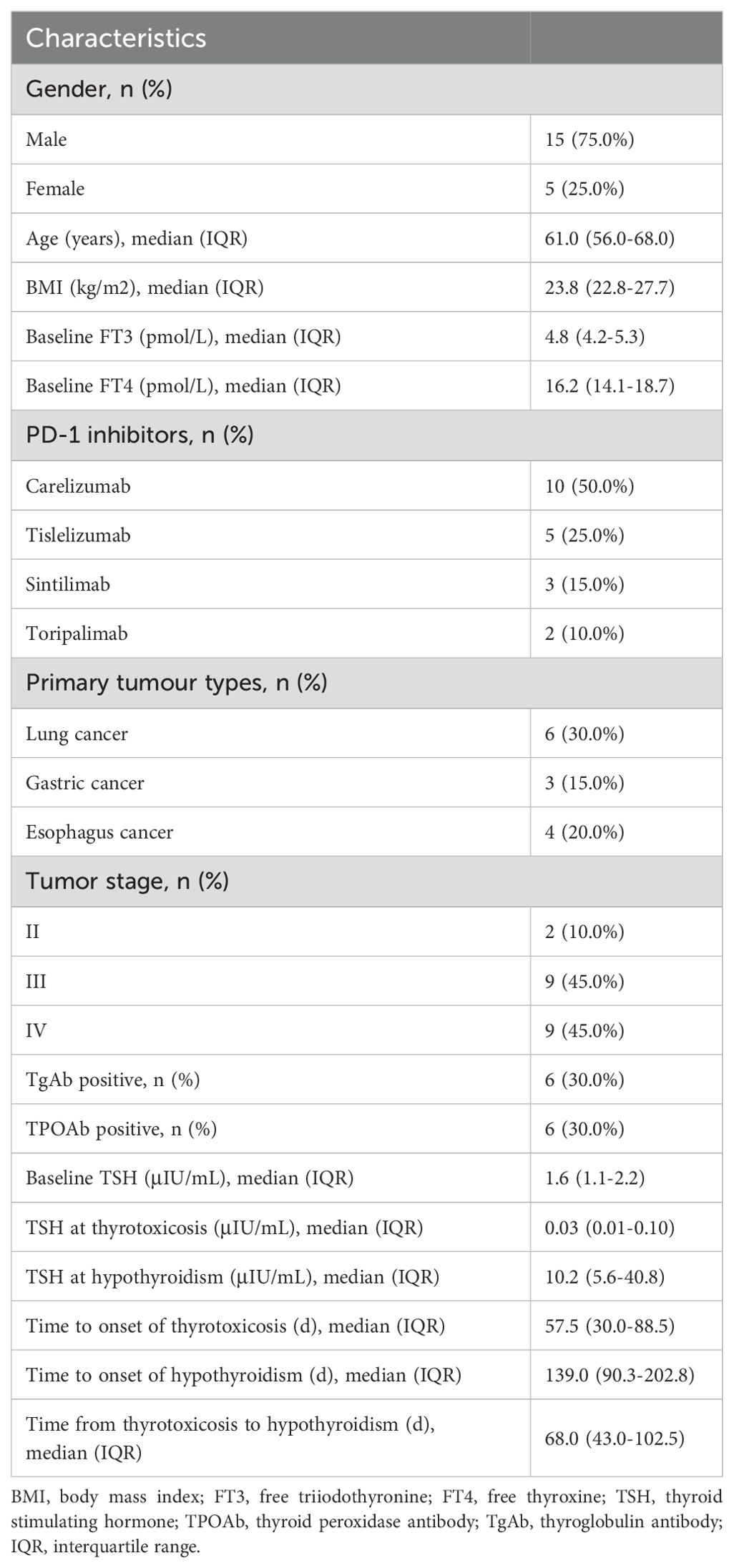This screenshot has width=734, height=1568.
Task: Click the Male row label
Action: [x=47, y=139]
